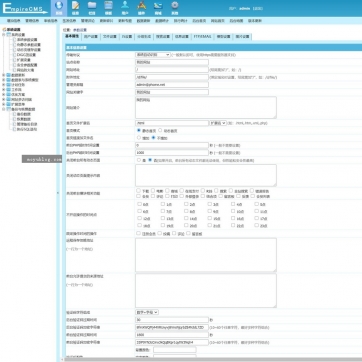
Task: Click the 管理评论 shortcut link
Action: pyautogui.click(x=88, y=21)
